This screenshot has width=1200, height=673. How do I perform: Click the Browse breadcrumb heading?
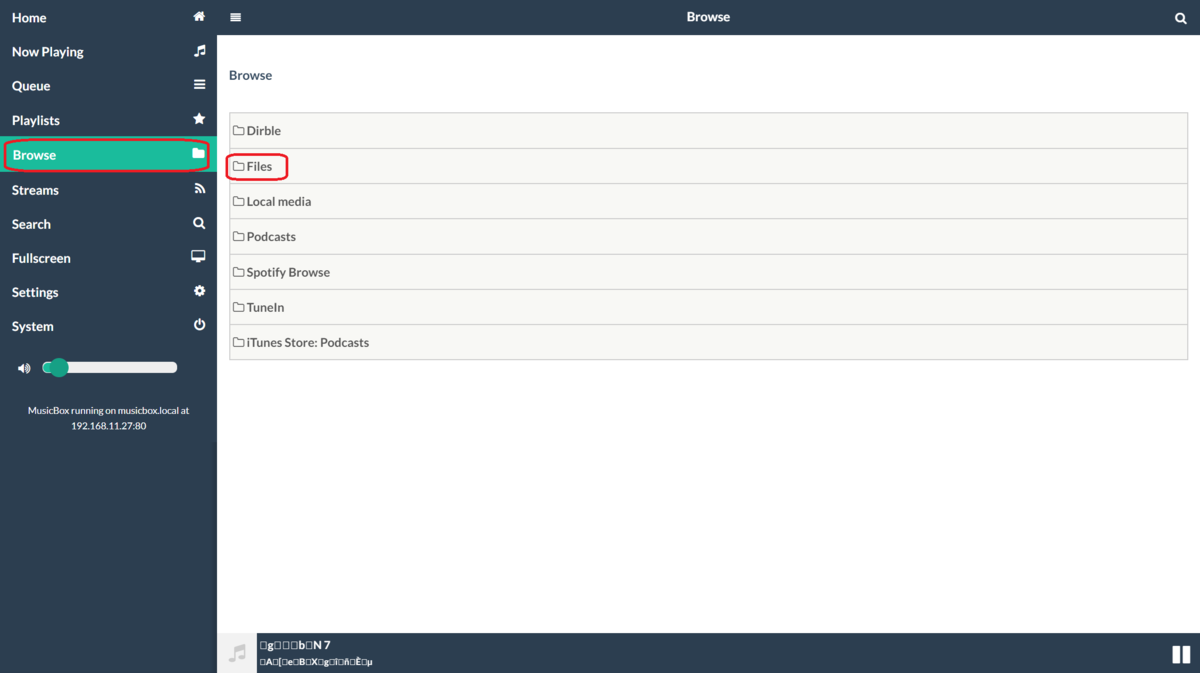[250, 75]
